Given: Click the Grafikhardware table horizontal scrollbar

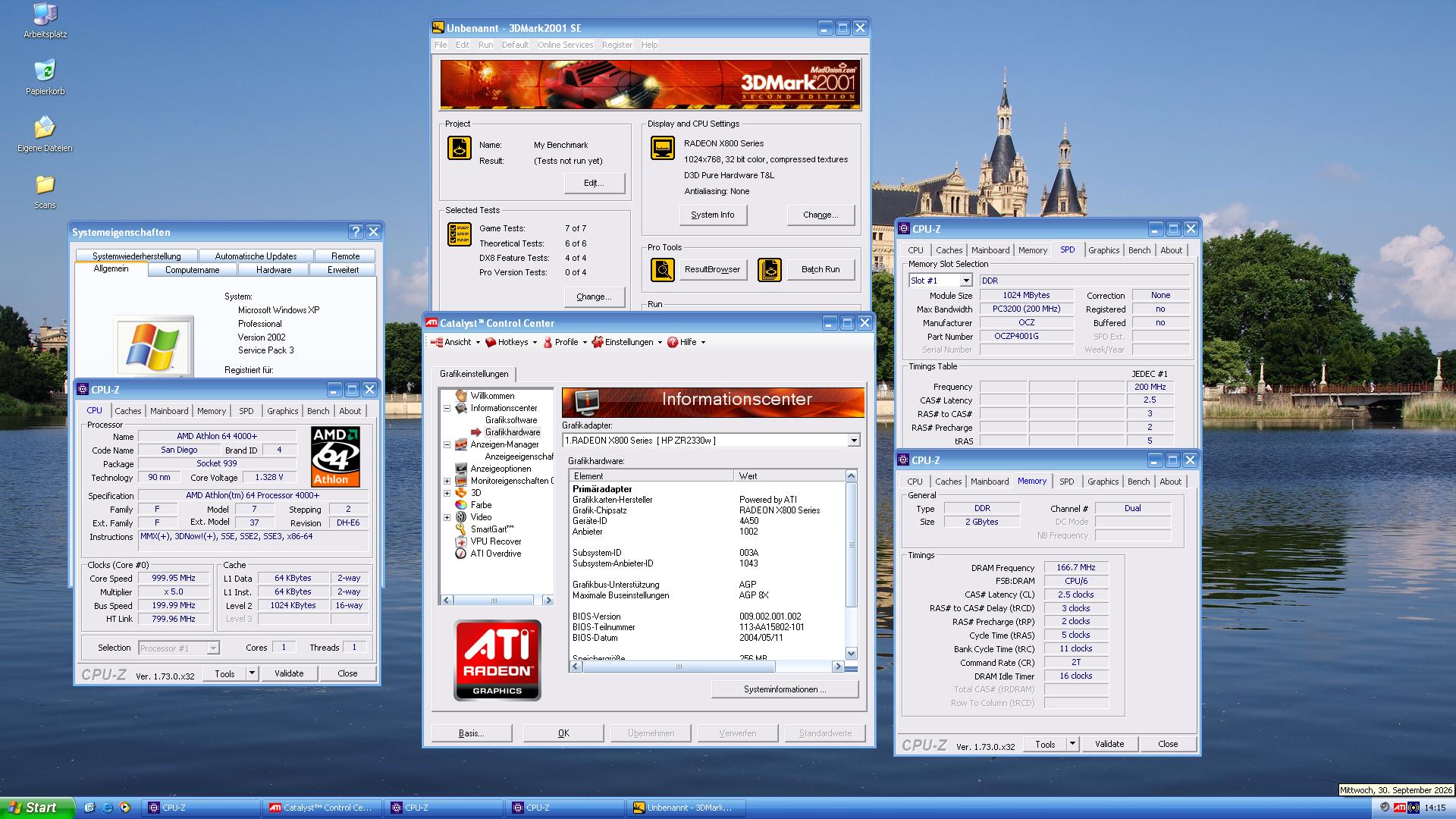Looking at the screenshot, I should 707,667.
